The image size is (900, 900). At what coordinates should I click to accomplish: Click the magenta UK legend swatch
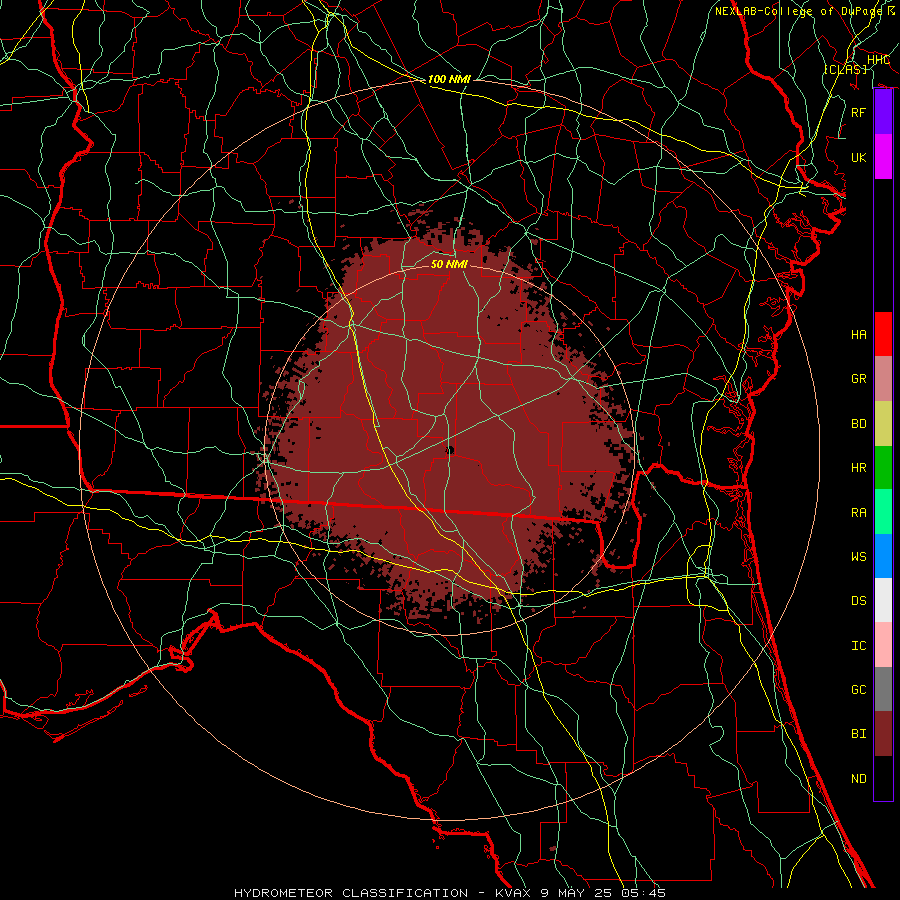click(x=883, y=157)
